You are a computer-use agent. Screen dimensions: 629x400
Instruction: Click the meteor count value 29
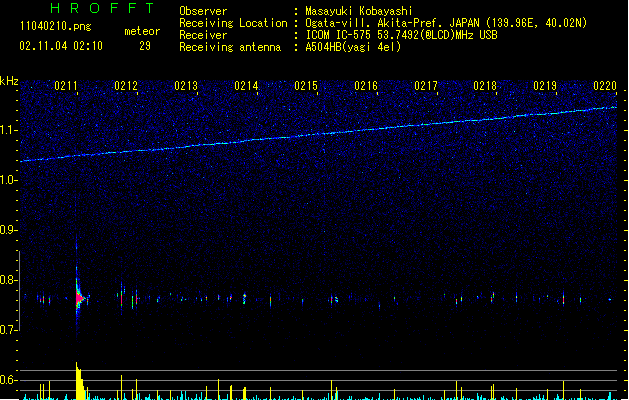click(145, 46)
